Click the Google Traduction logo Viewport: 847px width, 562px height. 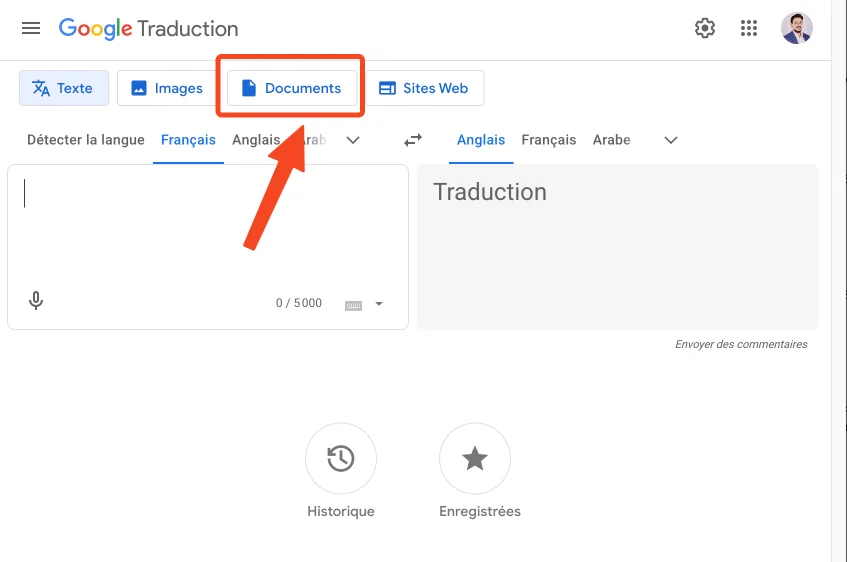point(149,29)
